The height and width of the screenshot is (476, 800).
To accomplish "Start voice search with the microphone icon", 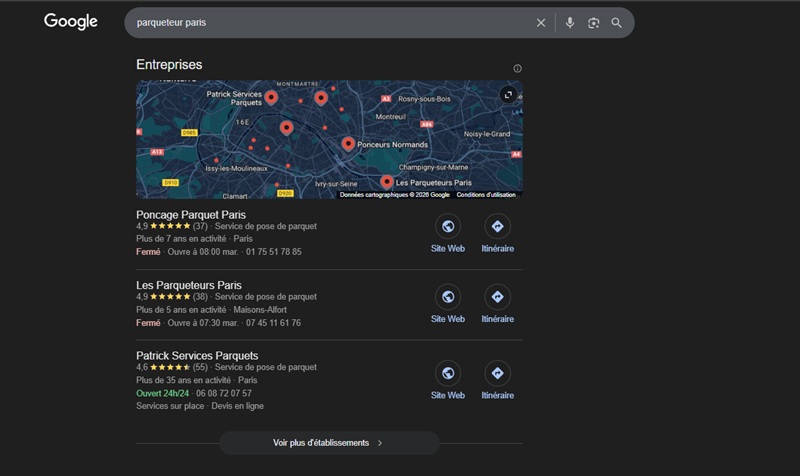I will pos(570,23).
